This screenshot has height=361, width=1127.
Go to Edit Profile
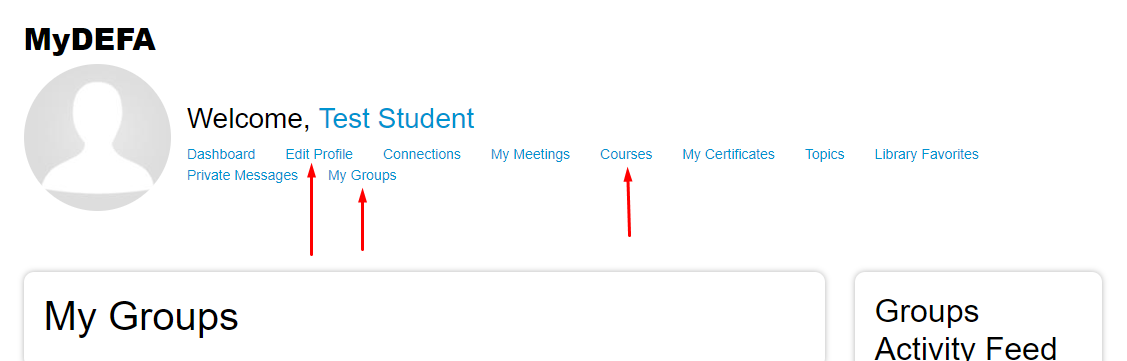[x=319, y=155]
